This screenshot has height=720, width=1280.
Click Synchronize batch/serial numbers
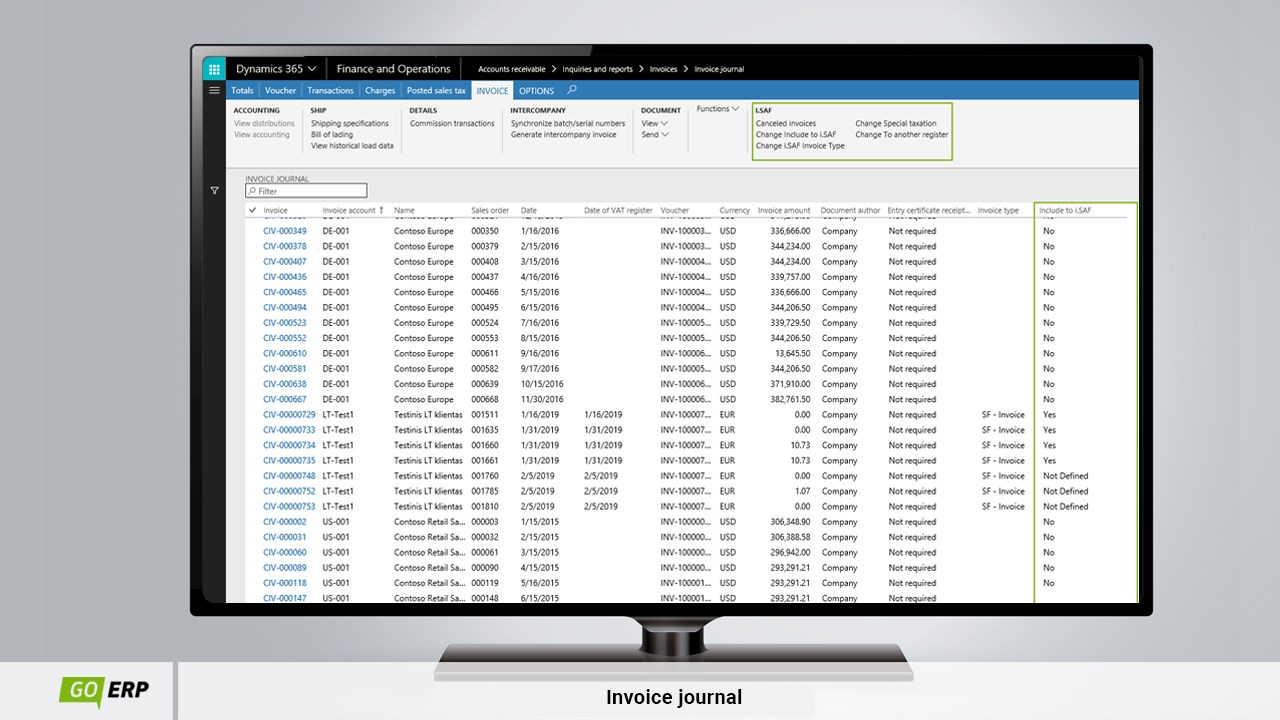[x=568, y=123]
